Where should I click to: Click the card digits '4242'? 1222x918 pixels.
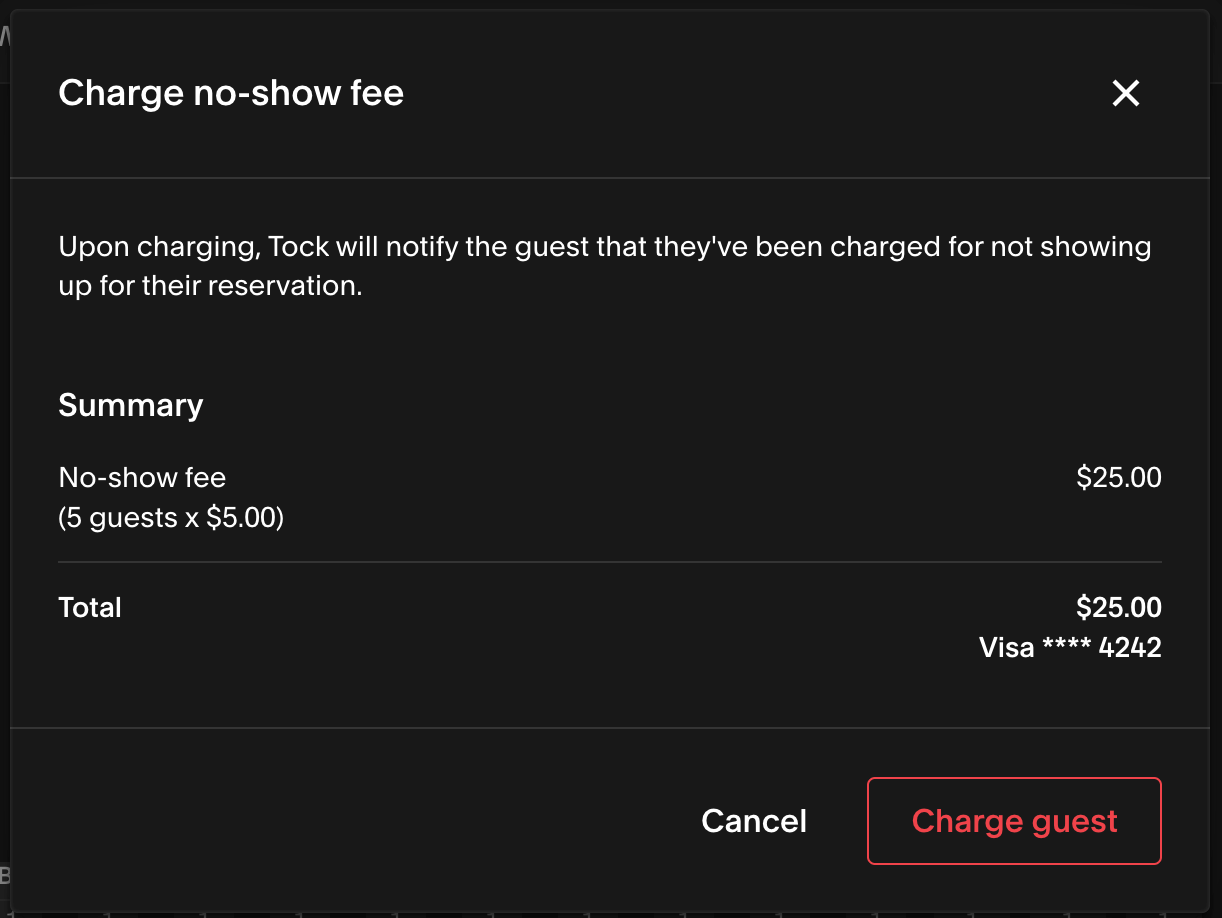coord(1130,647)
